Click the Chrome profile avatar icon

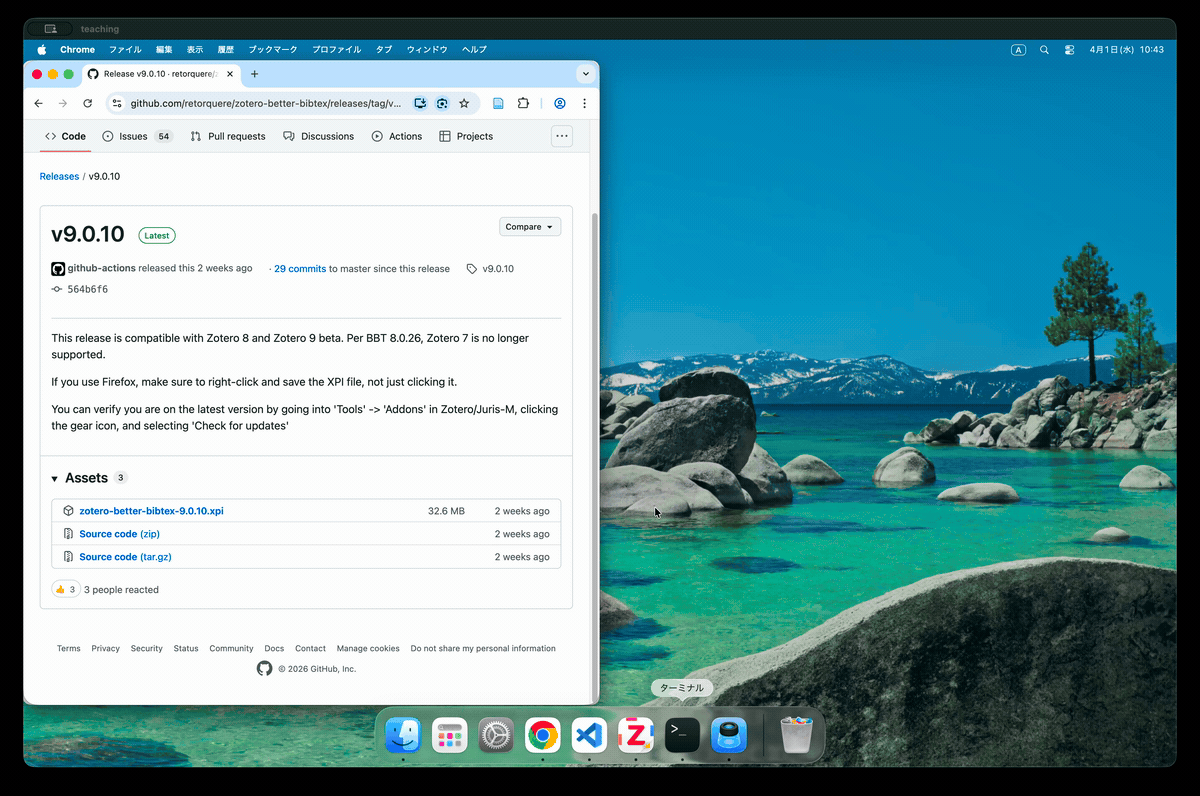click(560, 103)
